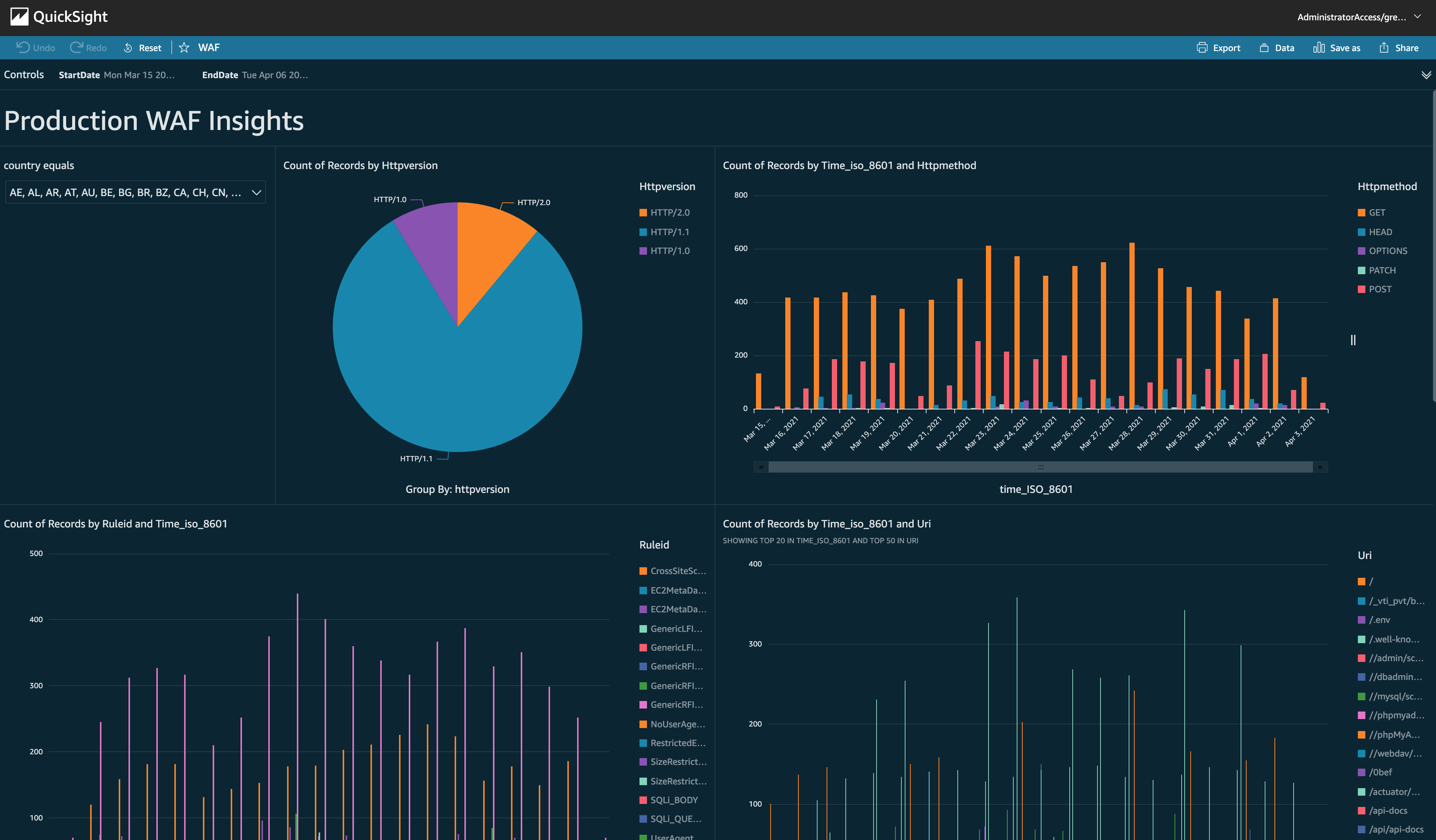Click the legend resize handle beside Httpmethod
Viewport: 1436px width, 840px height.
tap(1353, 340)
